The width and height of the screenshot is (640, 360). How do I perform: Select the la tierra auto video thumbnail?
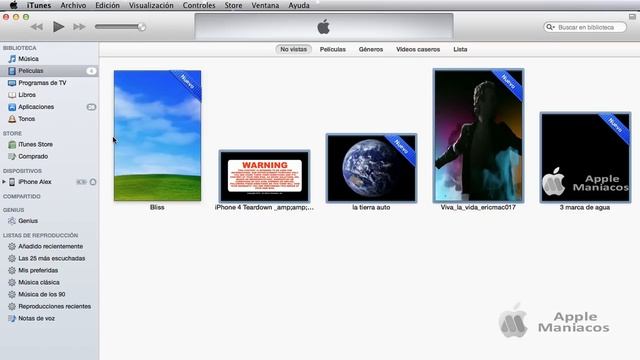click(371, 168)
